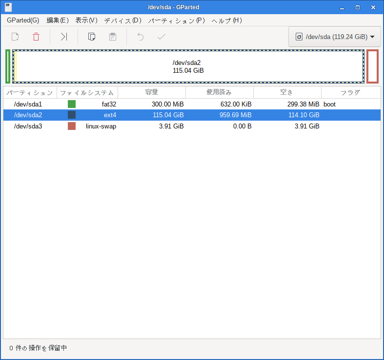
Task: Click the boot flag on sda1
Action: tap(329, 104)
